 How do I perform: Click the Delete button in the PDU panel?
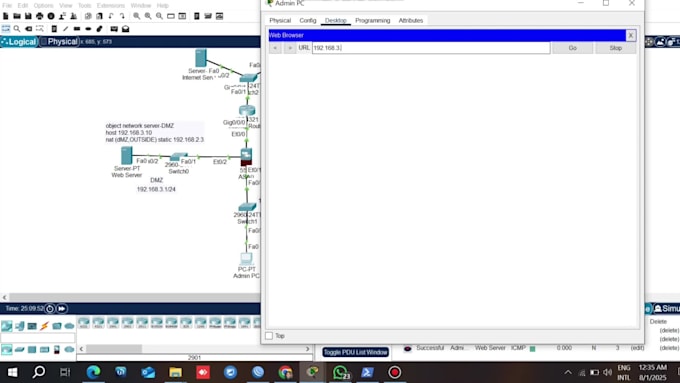coord(658,322)
